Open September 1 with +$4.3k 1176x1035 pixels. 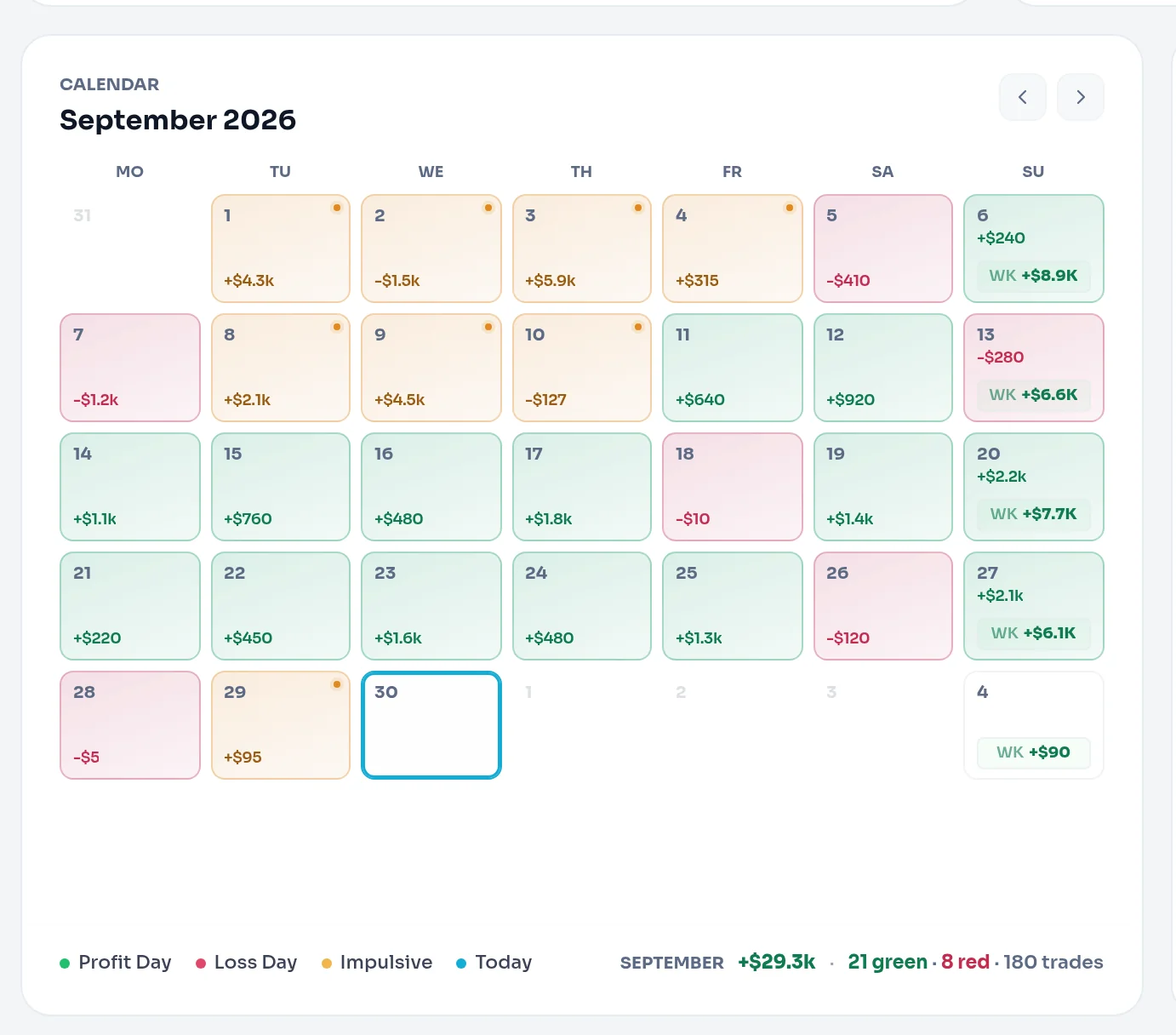tap(281, 249)
